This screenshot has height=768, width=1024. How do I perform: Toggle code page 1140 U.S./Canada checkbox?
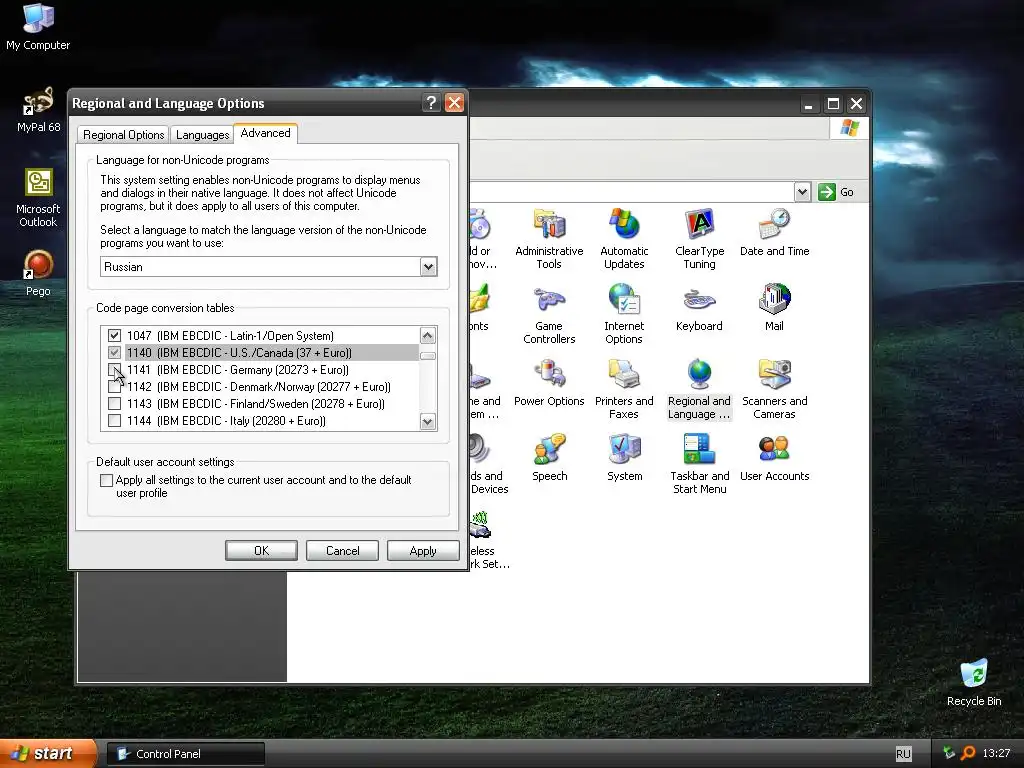coord(114,352)
